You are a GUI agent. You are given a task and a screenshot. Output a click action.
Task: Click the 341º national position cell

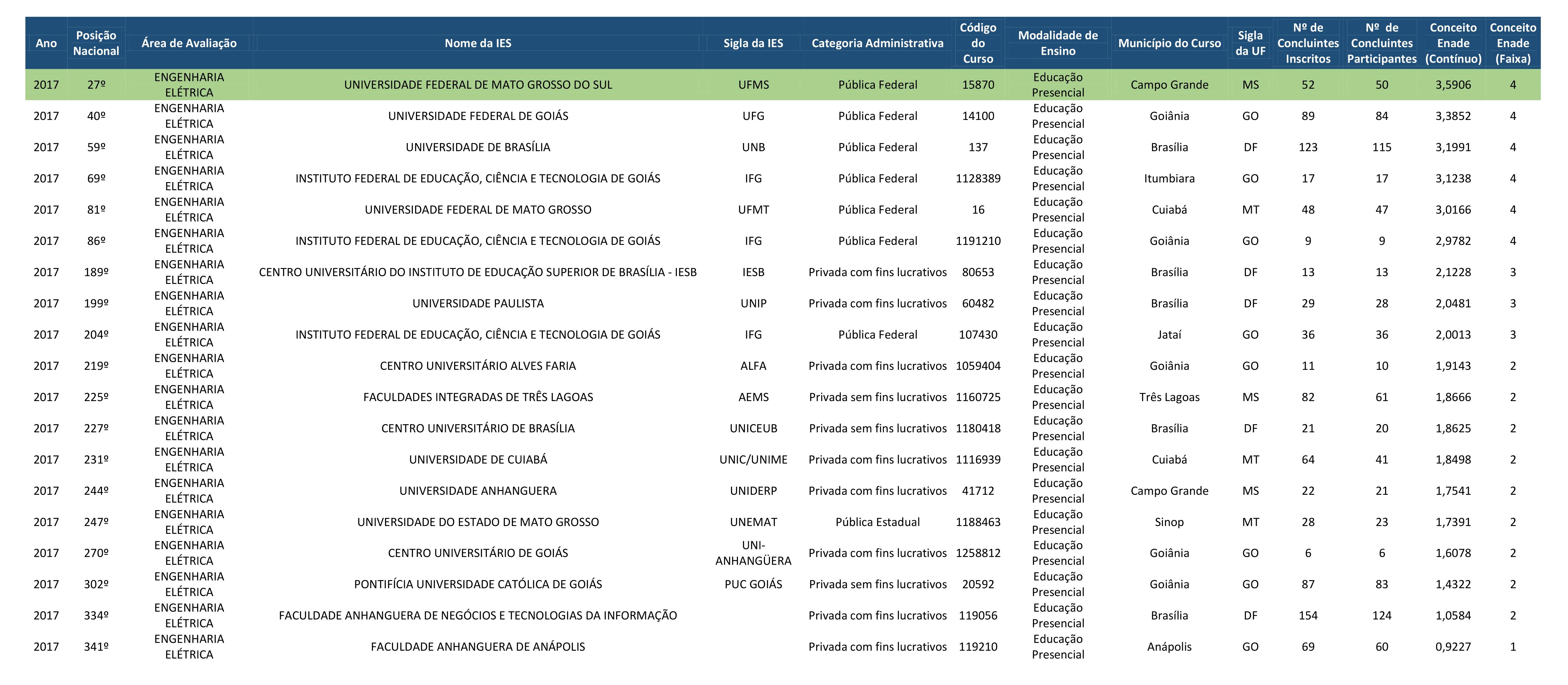(x=96, y=647)
